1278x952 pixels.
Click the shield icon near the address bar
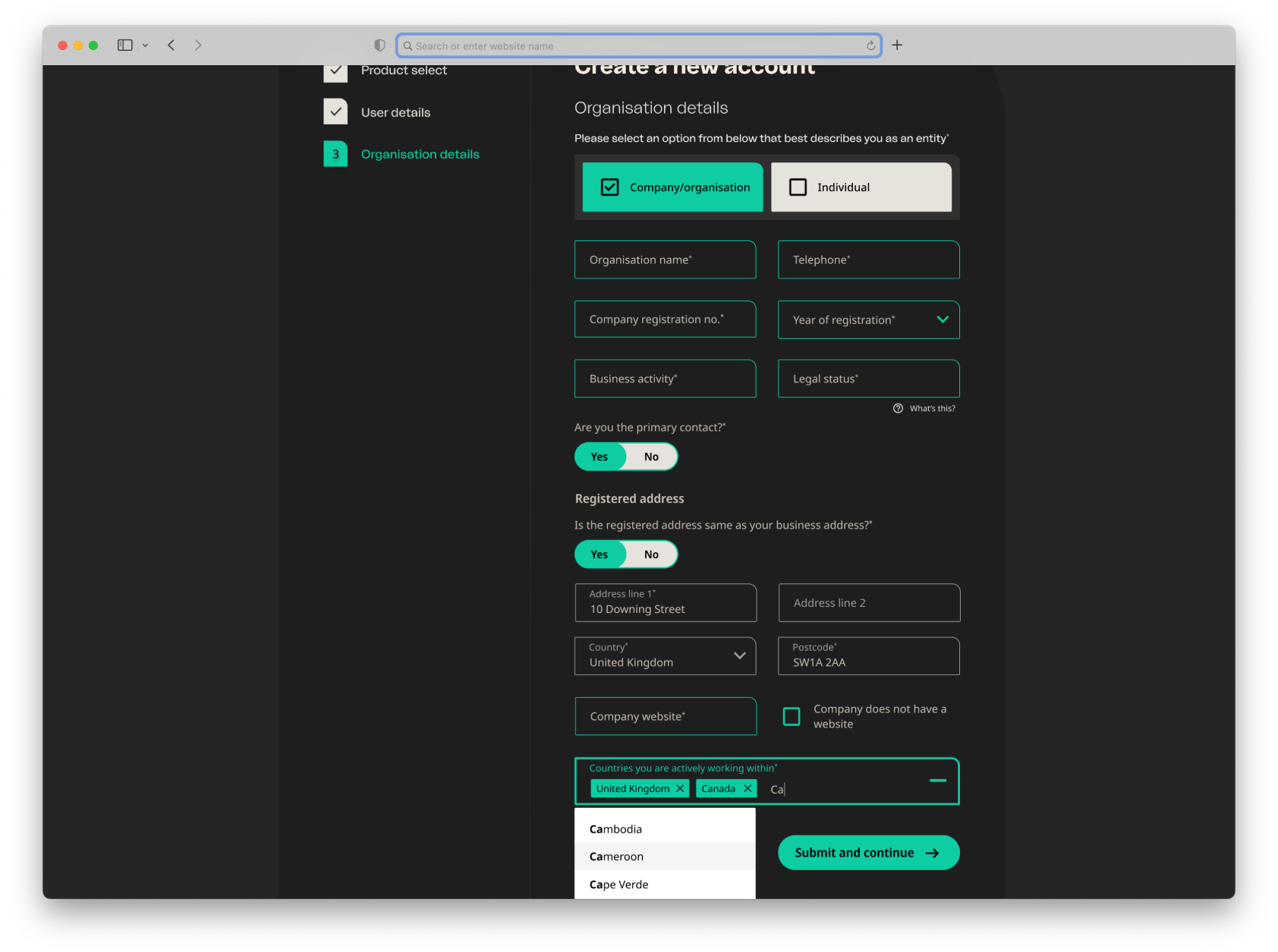(379, 45)
